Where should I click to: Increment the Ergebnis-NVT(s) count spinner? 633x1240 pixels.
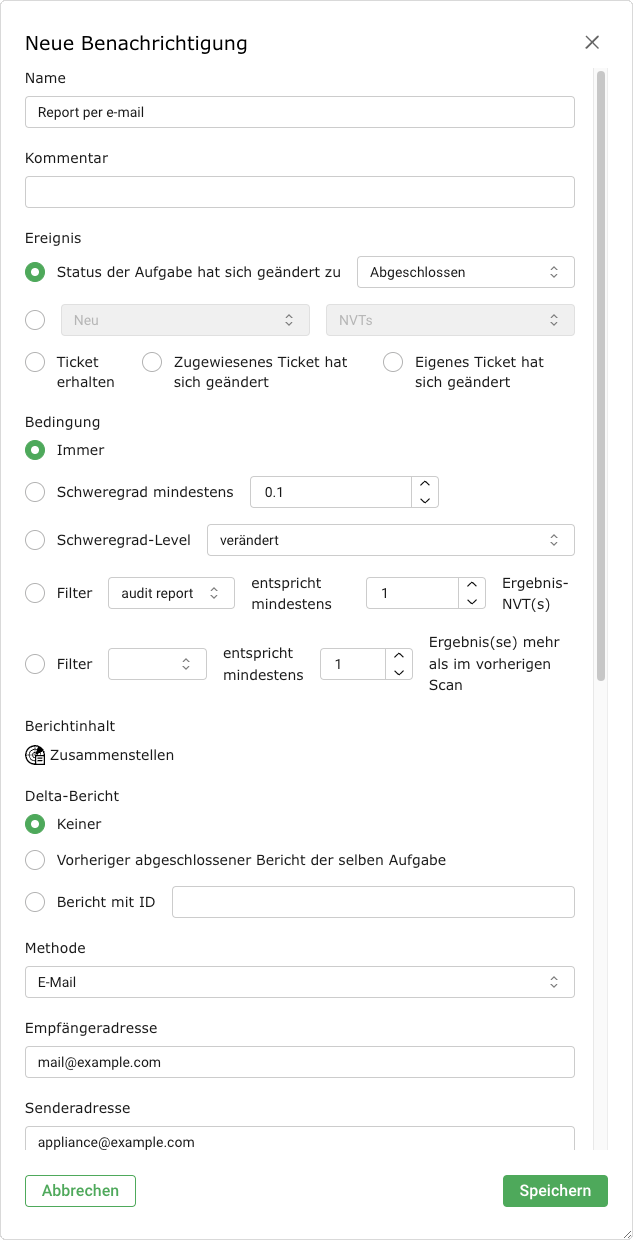472,585
